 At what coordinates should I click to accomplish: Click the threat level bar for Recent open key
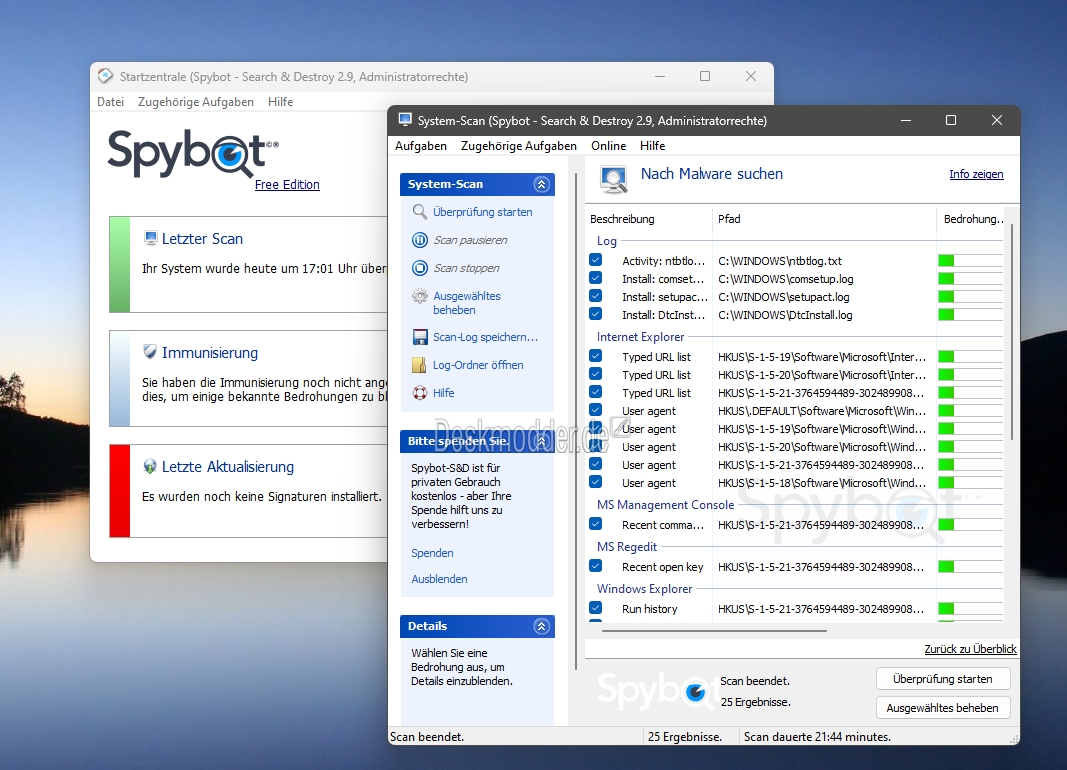[x=970, y=567]
